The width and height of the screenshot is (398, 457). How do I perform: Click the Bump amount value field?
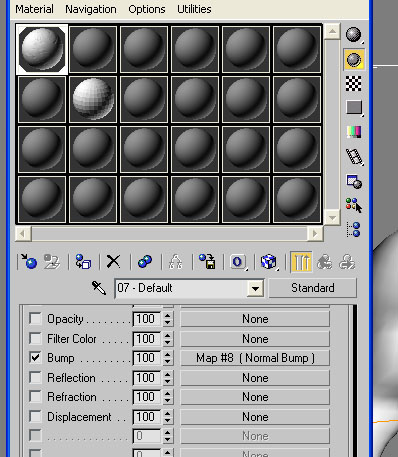pyautogui.click(x=147, y=358)
